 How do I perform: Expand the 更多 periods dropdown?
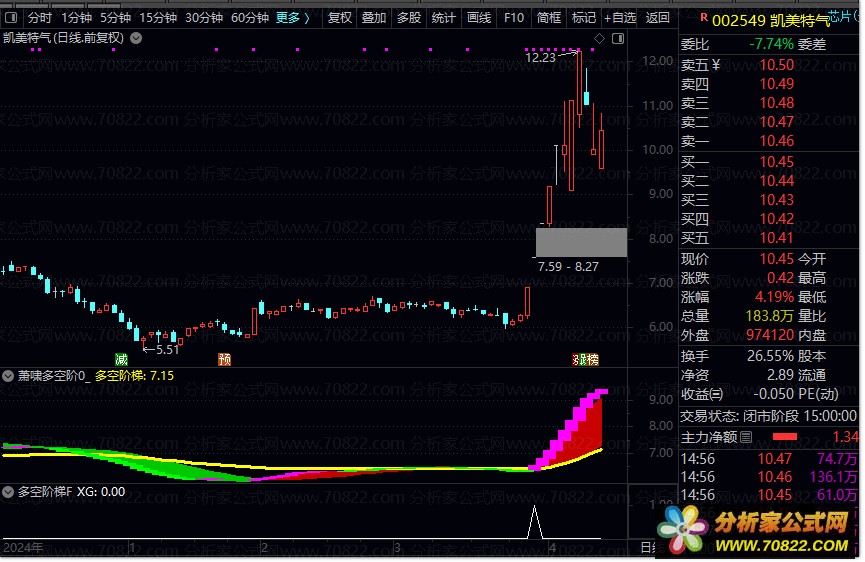(x=293, y=18)
